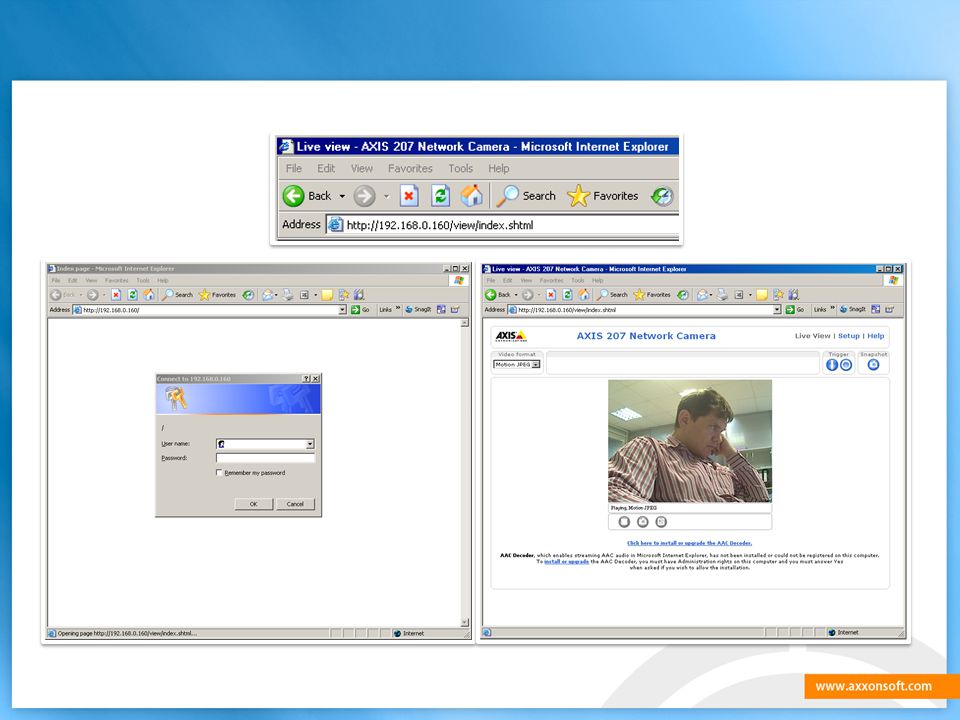
Task: Open address dropdown in Live view window
Action: point(777,310)
